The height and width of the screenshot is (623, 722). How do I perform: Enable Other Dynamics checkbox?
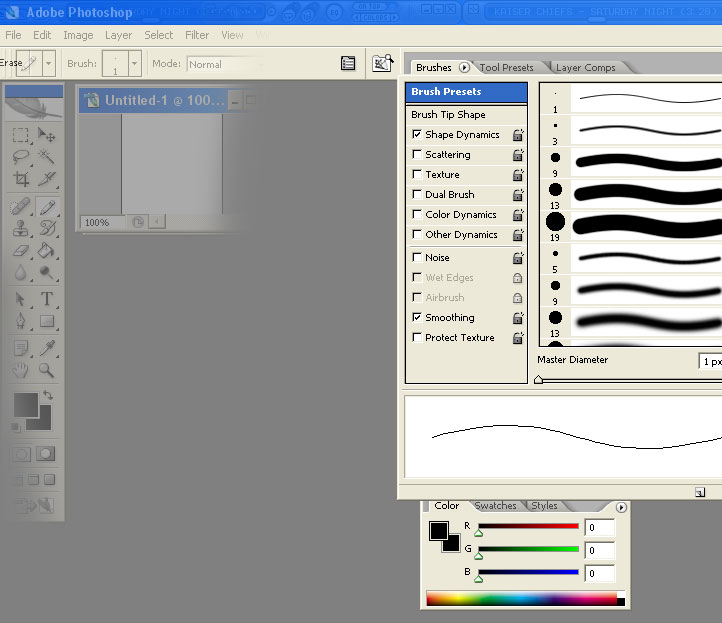[417, 234]
